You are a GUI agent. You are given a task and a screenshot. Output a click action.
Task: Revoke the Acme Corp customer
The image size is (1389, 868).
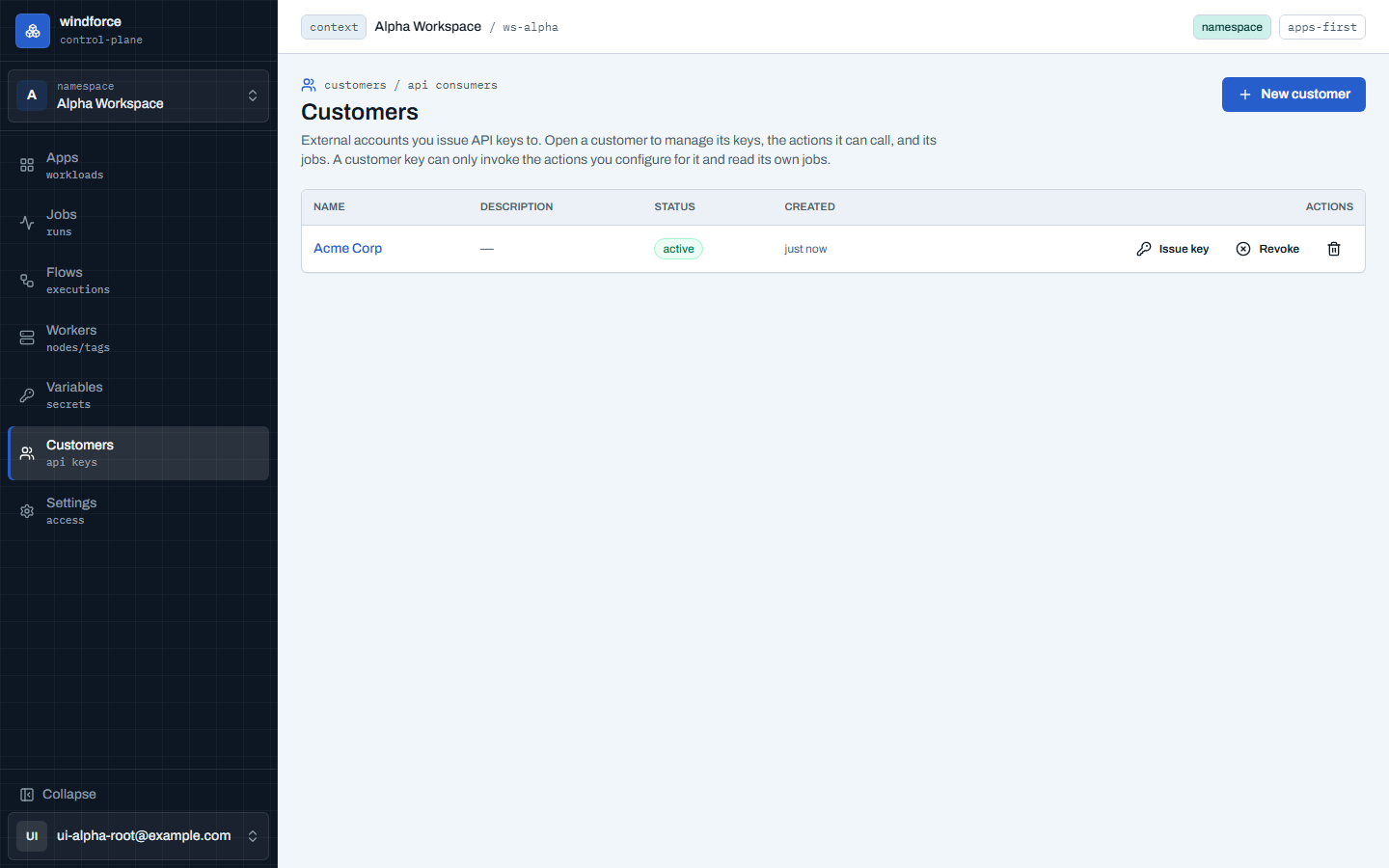[1268, 249]
